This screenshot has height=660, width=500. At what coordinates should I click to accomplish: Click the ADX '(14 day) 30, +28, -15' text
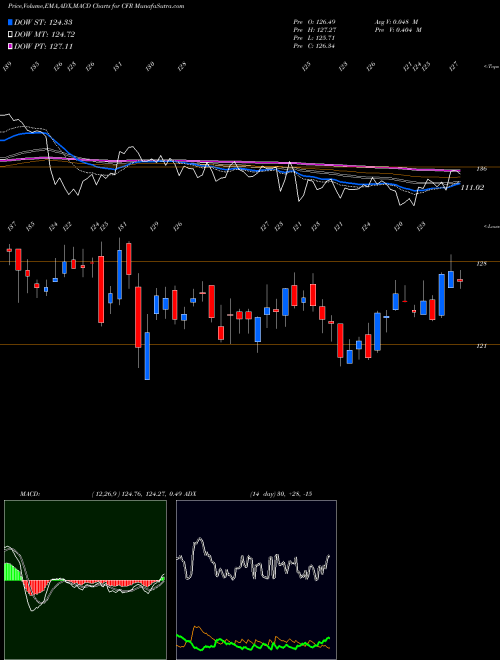tap(281, 494)
